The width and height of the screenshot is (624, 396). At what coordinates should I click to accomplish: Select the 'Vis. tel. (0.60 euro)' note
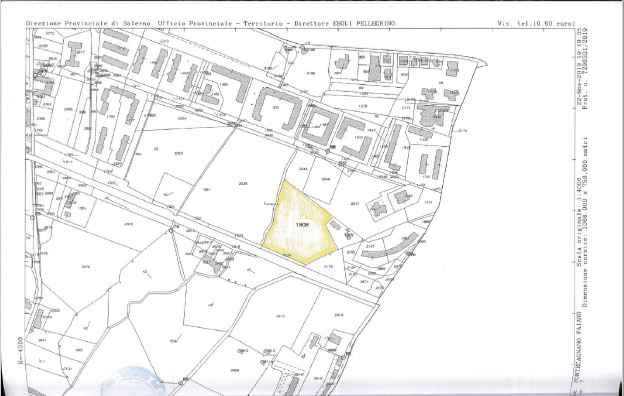click(x=536, y=23)
